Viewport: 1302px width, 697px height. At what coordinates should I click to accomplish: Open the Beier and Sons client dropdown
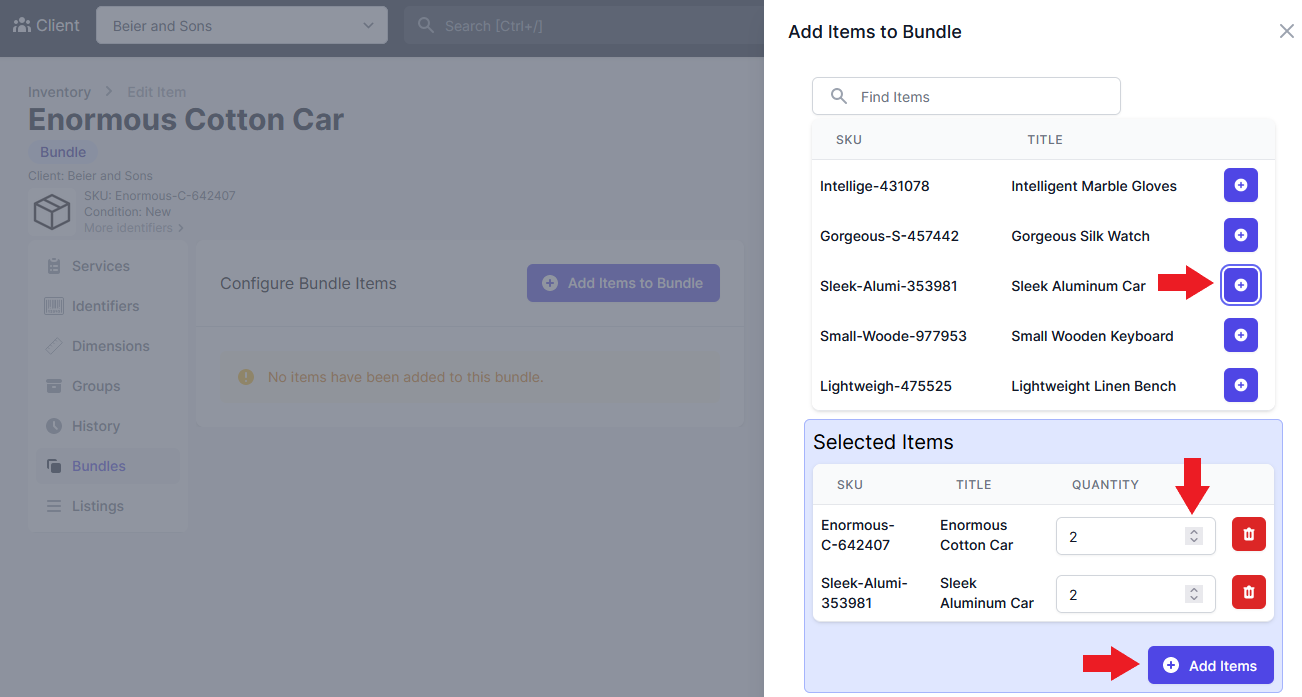(x=241, y=26)
